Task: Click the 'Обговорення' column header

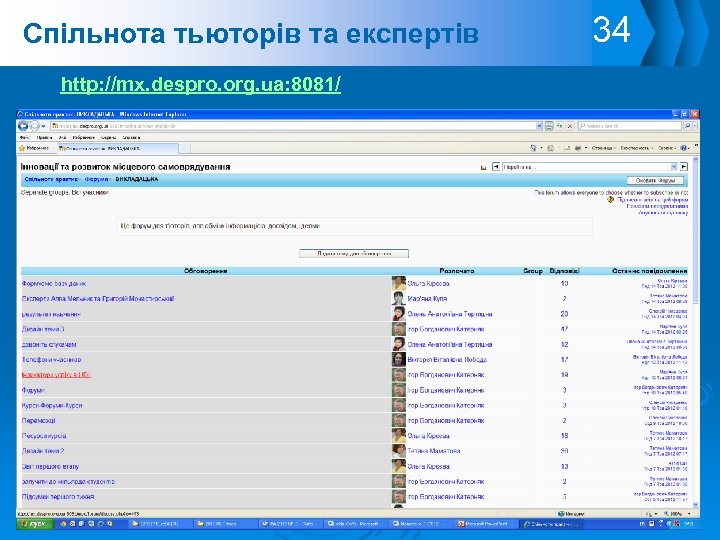Action: pyautogui.click(x=206, y=271)
